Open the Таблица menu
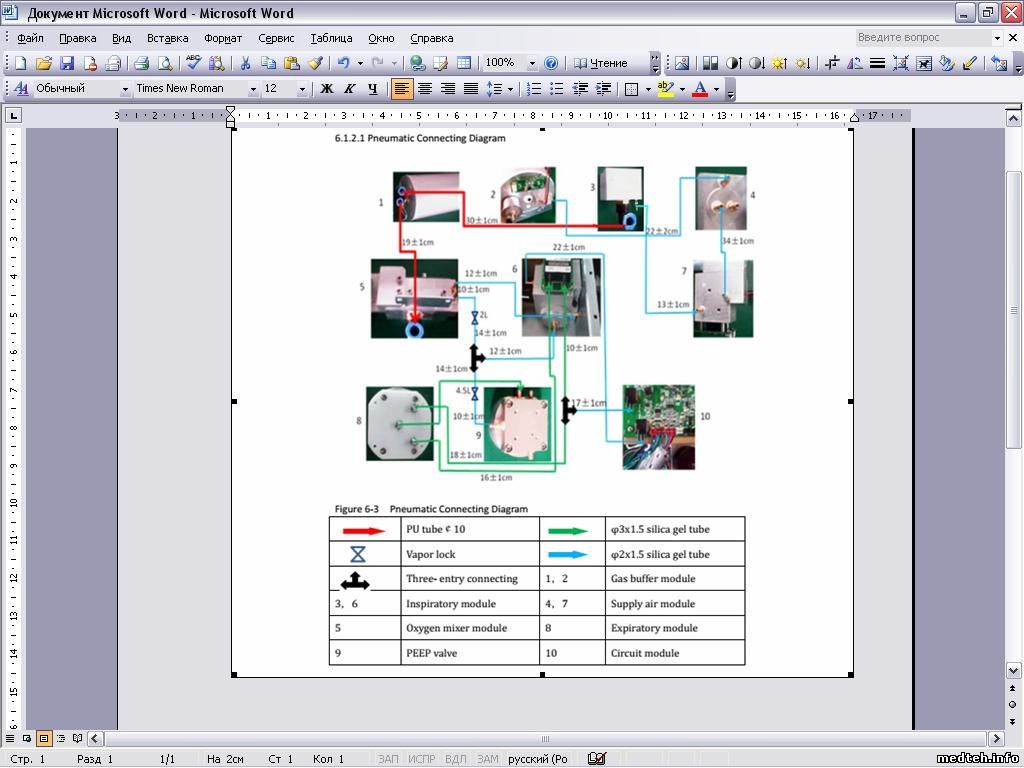 [331, 38]
